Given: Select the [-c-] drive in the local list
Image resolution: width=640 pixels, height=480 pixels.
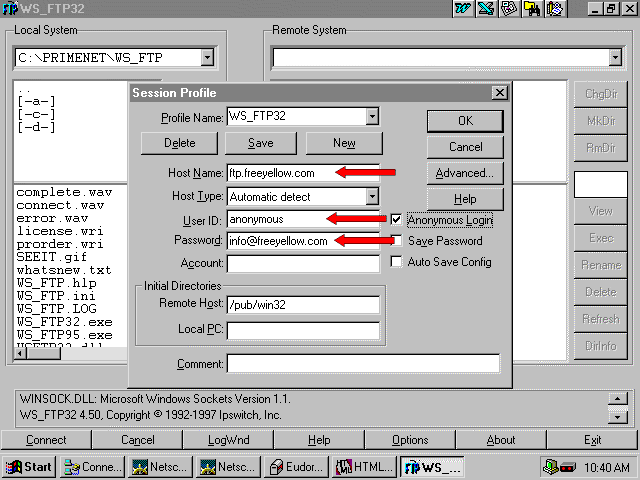Looking at the screenshot, I should [x=36, y=114].
